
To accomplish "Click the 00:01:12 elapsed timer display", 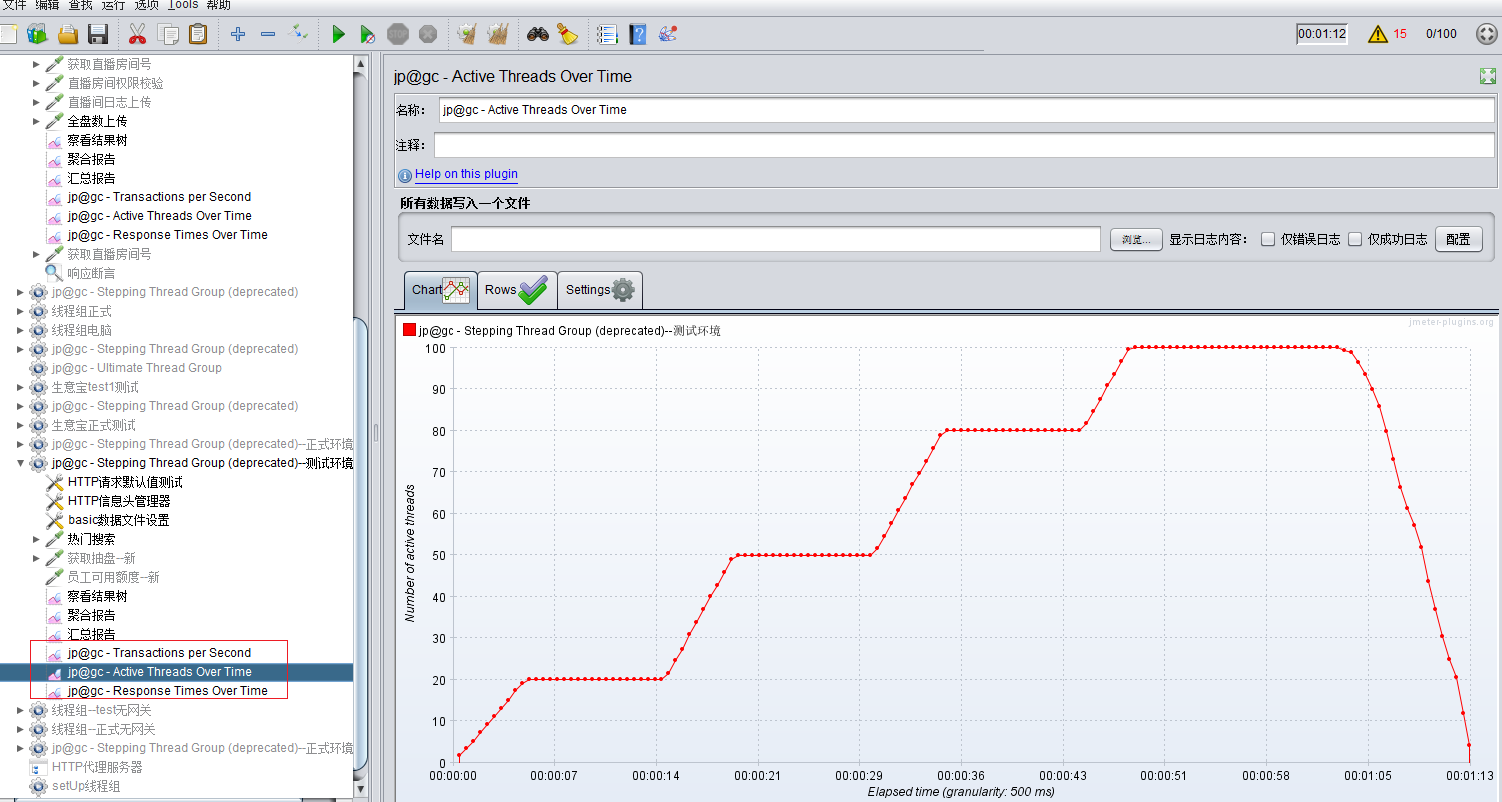I will [x=1322, y=34].
